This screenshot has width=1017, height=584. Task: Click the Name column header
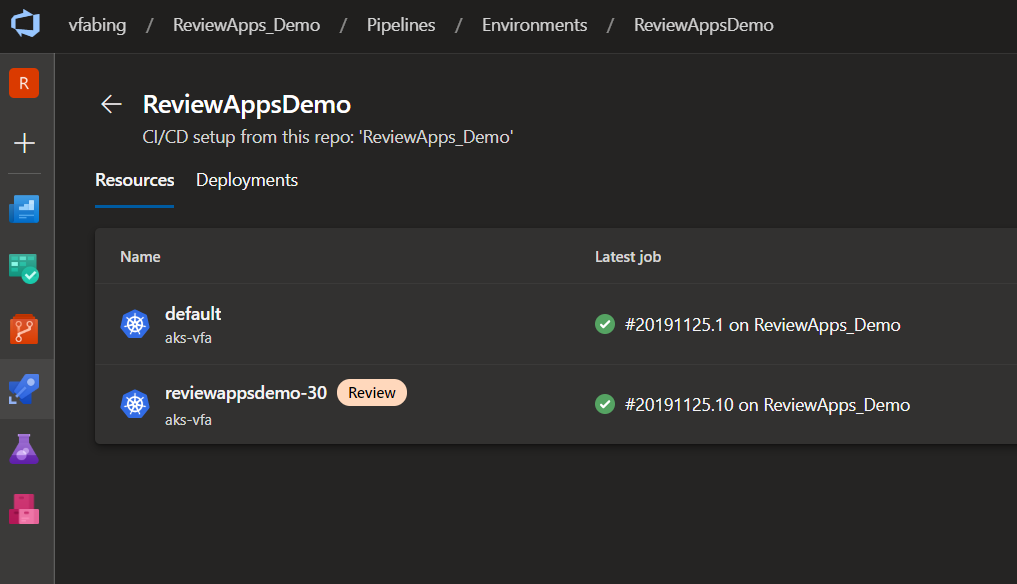(140, 257)
